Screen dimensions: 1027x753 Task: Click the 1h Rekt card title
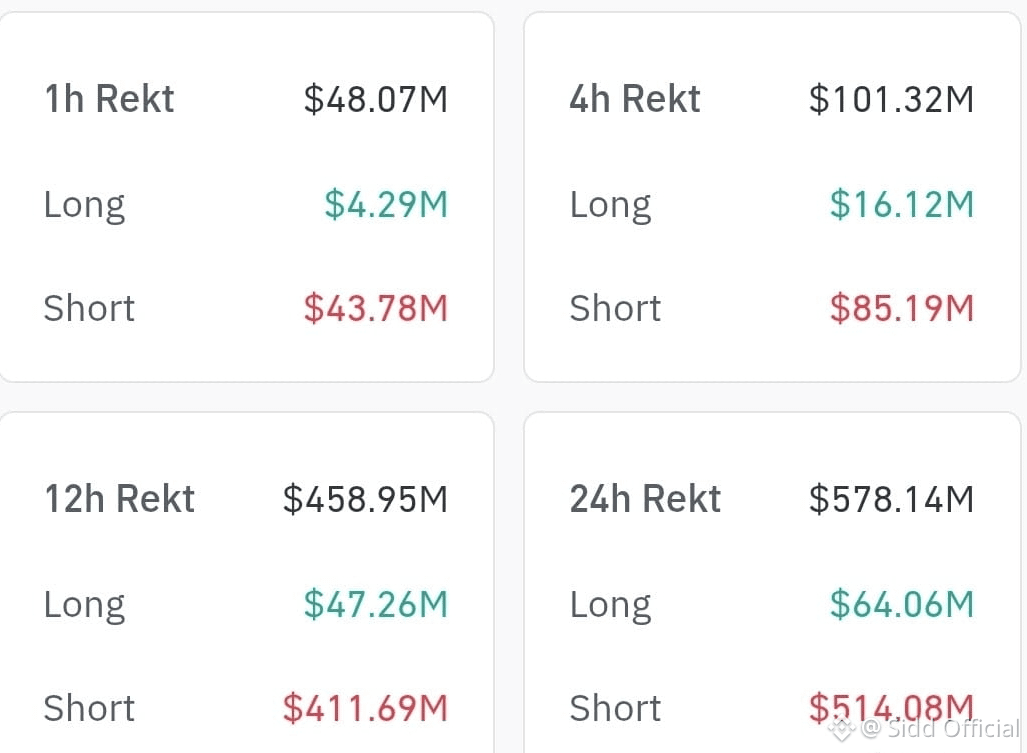109,99
